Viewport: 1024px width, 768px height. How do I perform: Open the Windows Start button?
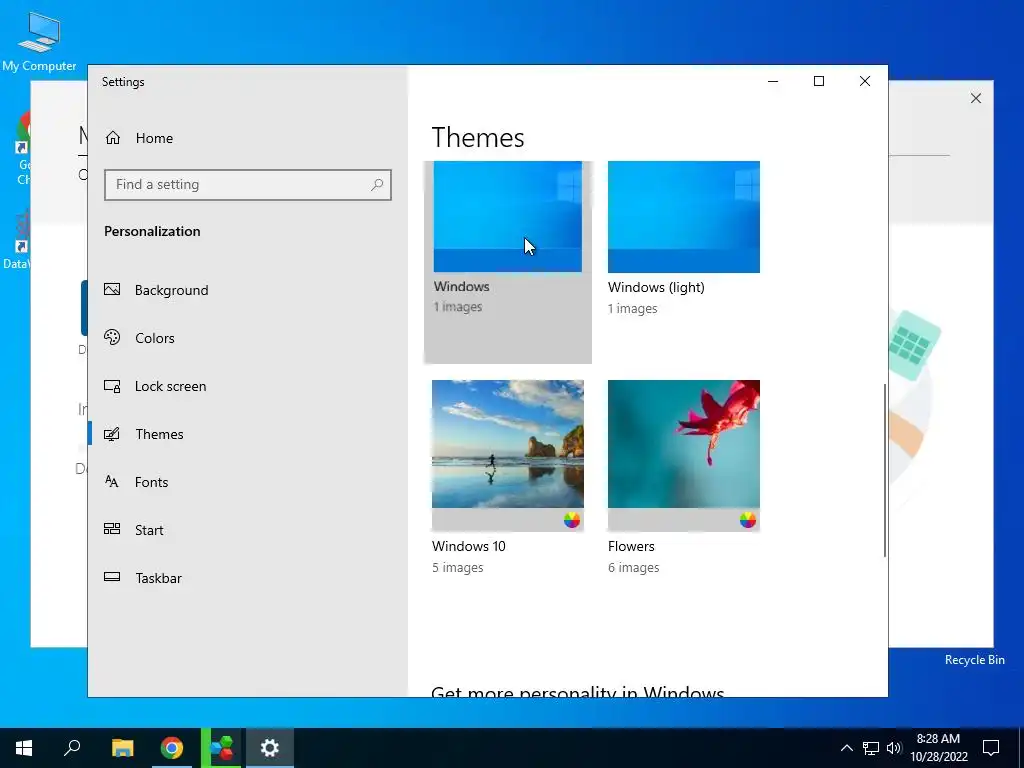(24, 748)
